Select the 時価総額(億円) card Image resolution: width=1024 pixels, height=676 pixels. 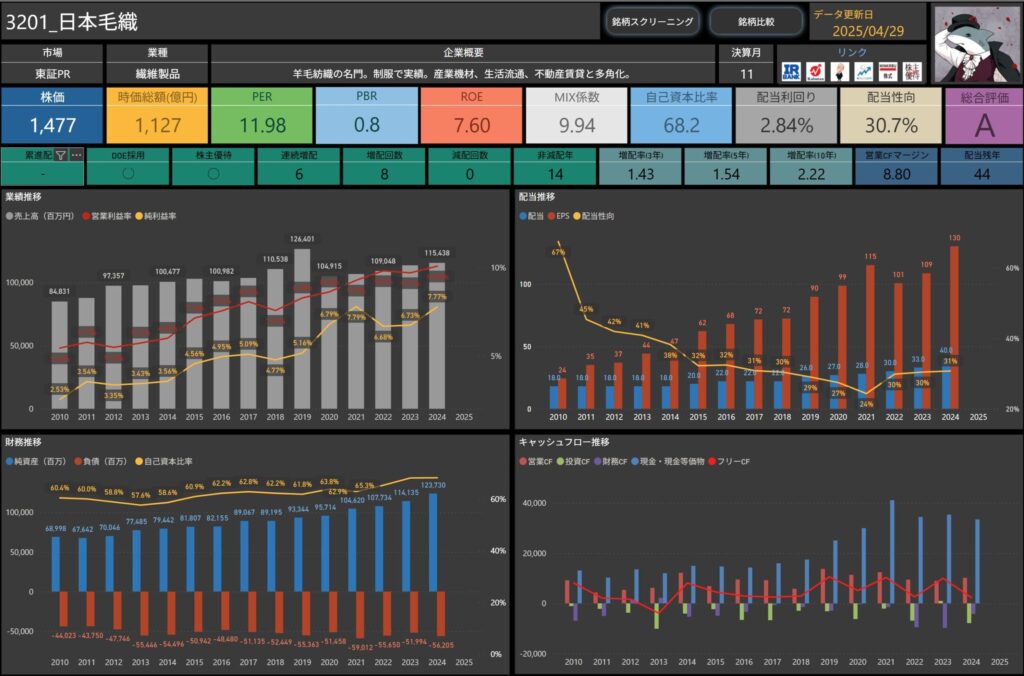(157, 115)
